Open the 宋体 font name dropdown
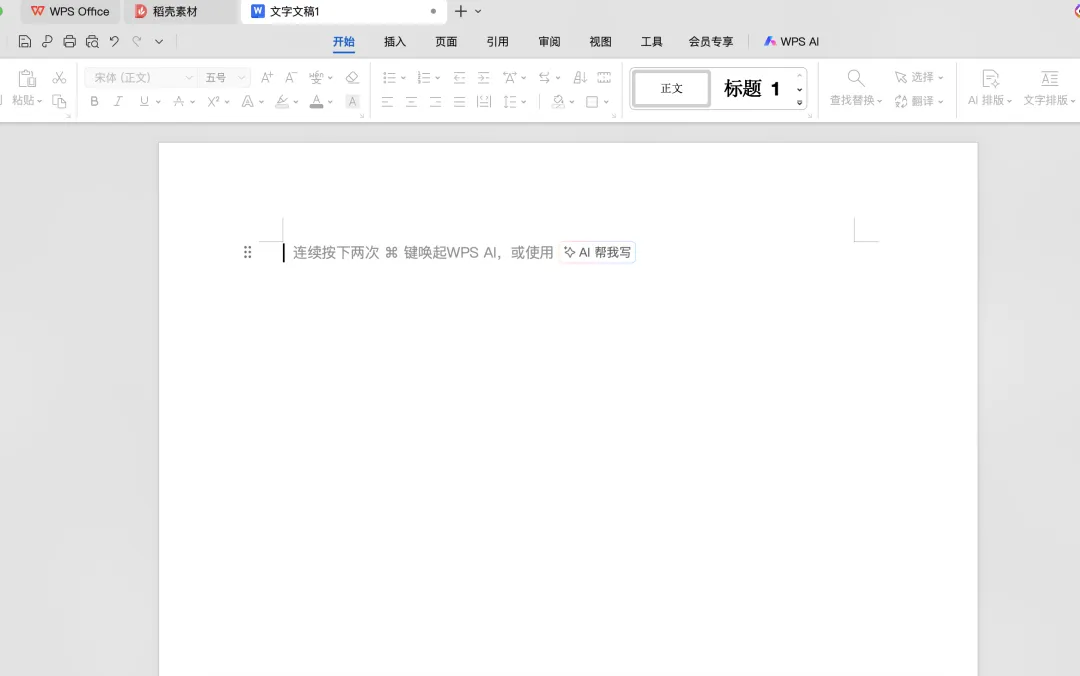 [x=141, y=78]
